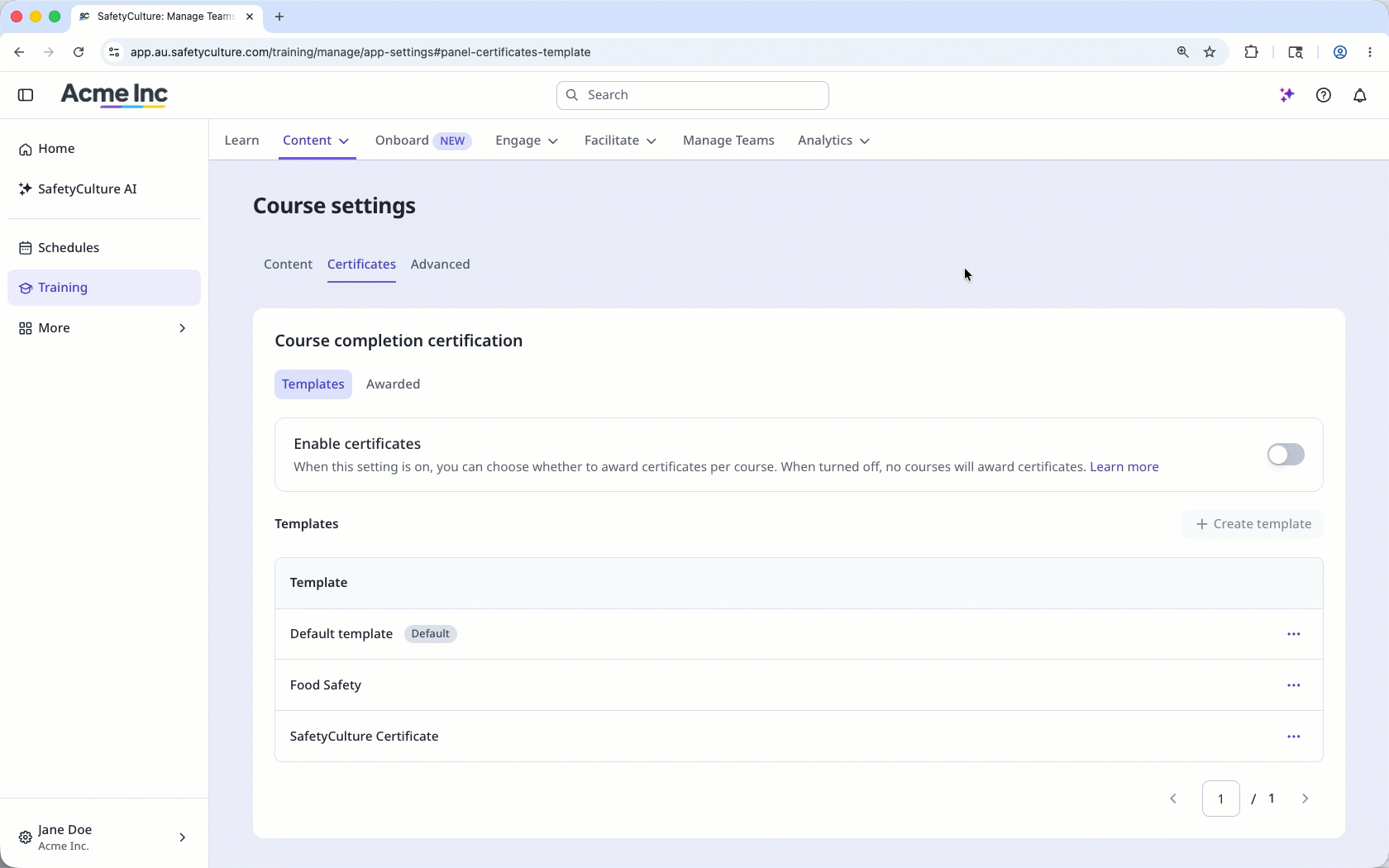The height and width of the screenshot is (868, 1389).
Task: Click browser back arrow
Action: (19, 52)
